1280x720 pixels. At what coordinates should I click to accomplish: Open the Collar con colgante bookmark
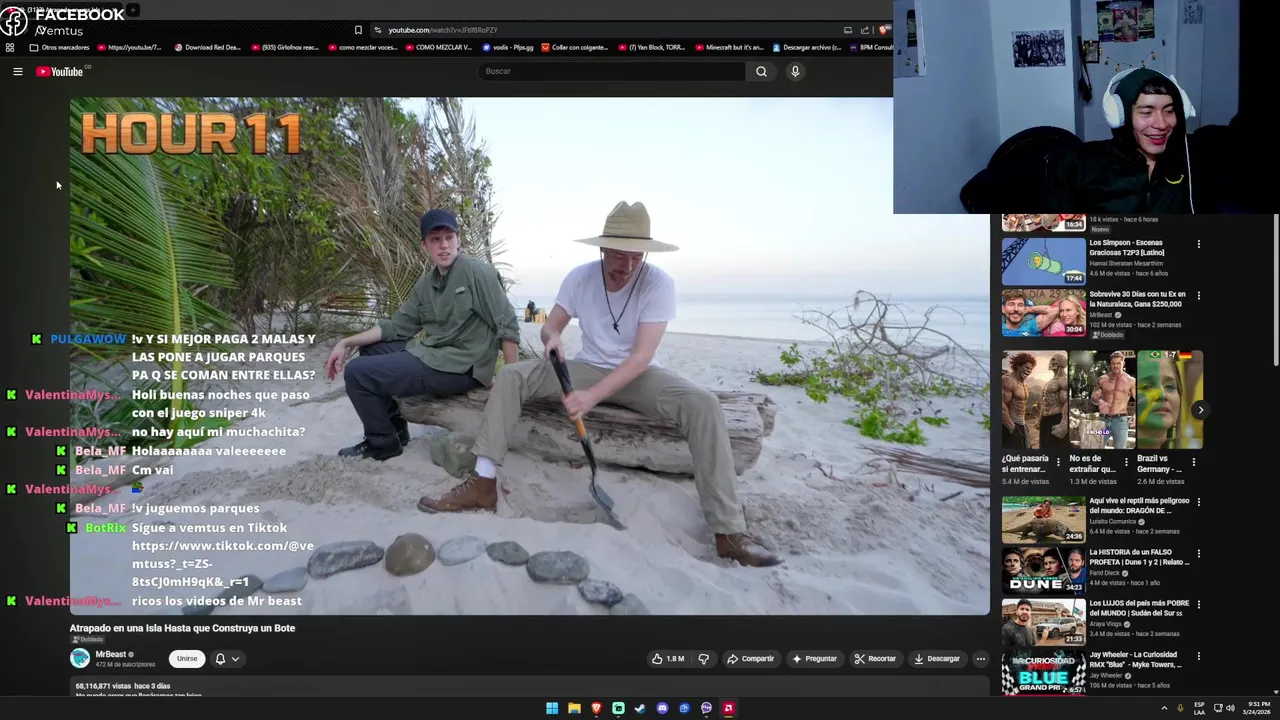575,47
